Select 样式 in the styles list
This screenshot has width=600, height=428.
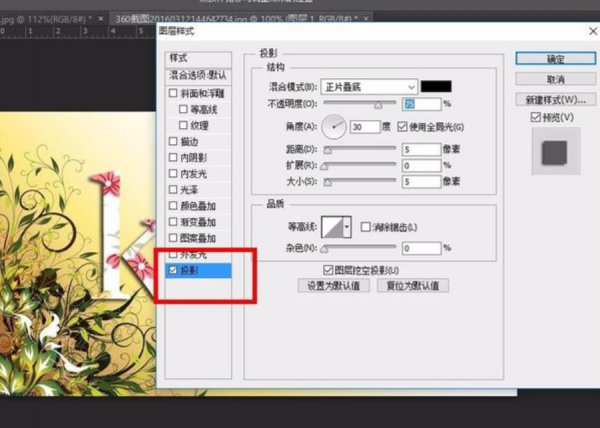(x=198, y=59)
